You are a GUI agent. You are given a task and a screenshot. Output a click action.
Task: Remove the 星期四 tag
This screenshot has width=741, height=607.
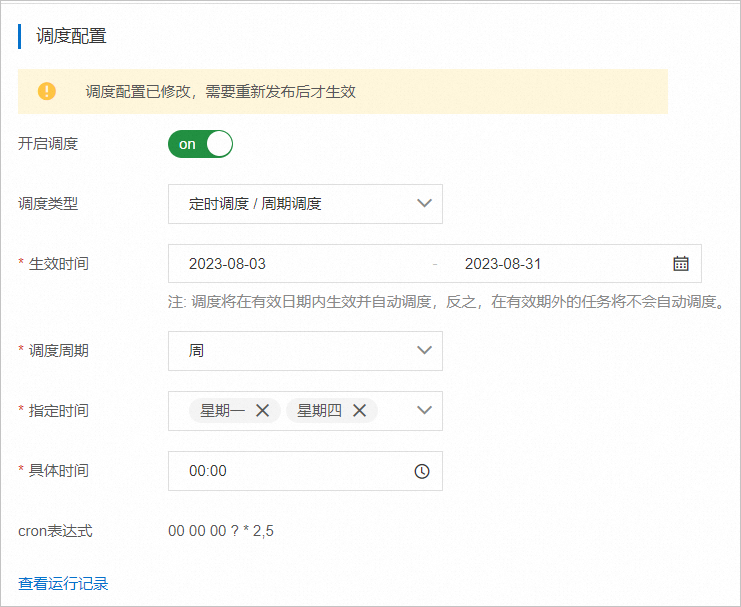point(360,410)
